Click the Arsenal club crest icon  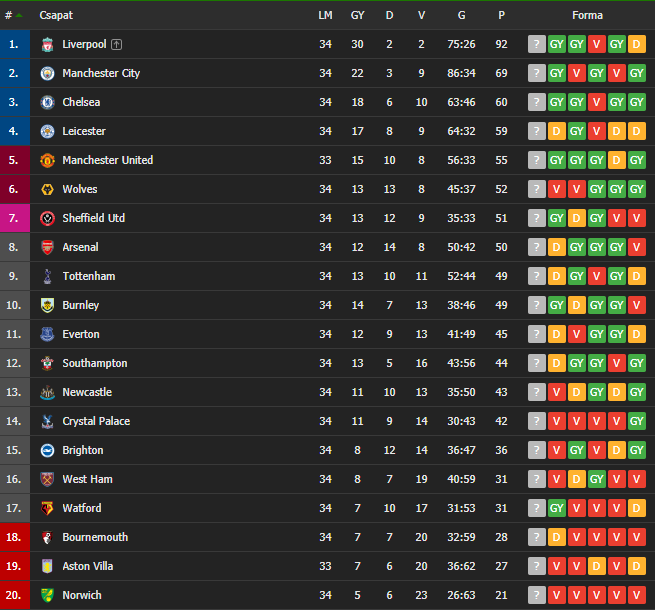click(x=47, y=247)
